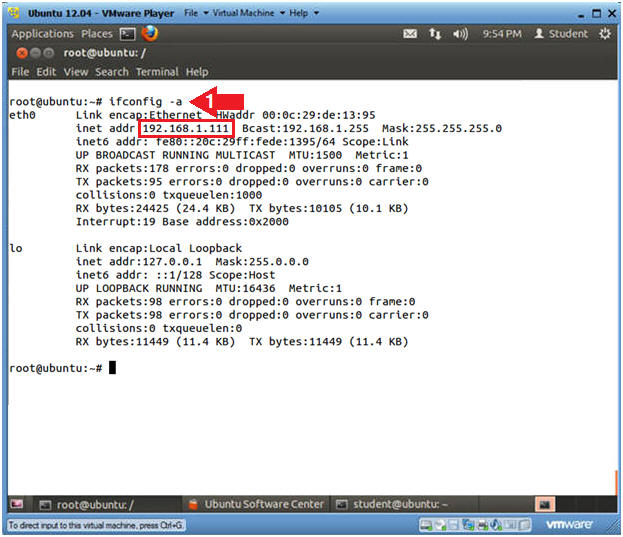Click VMware hard disk device icon
623x537 pixels.
pyautogui.click(x=426, y=525)
